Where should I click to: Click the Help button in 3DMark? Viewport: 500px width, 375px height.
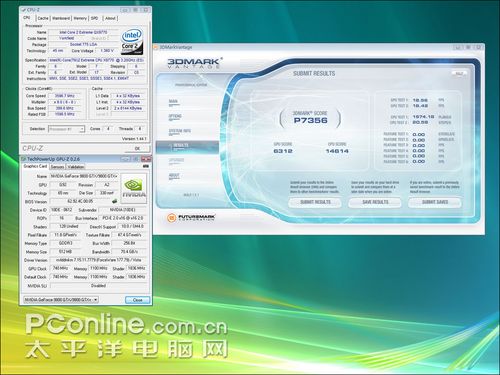point(459,73)
